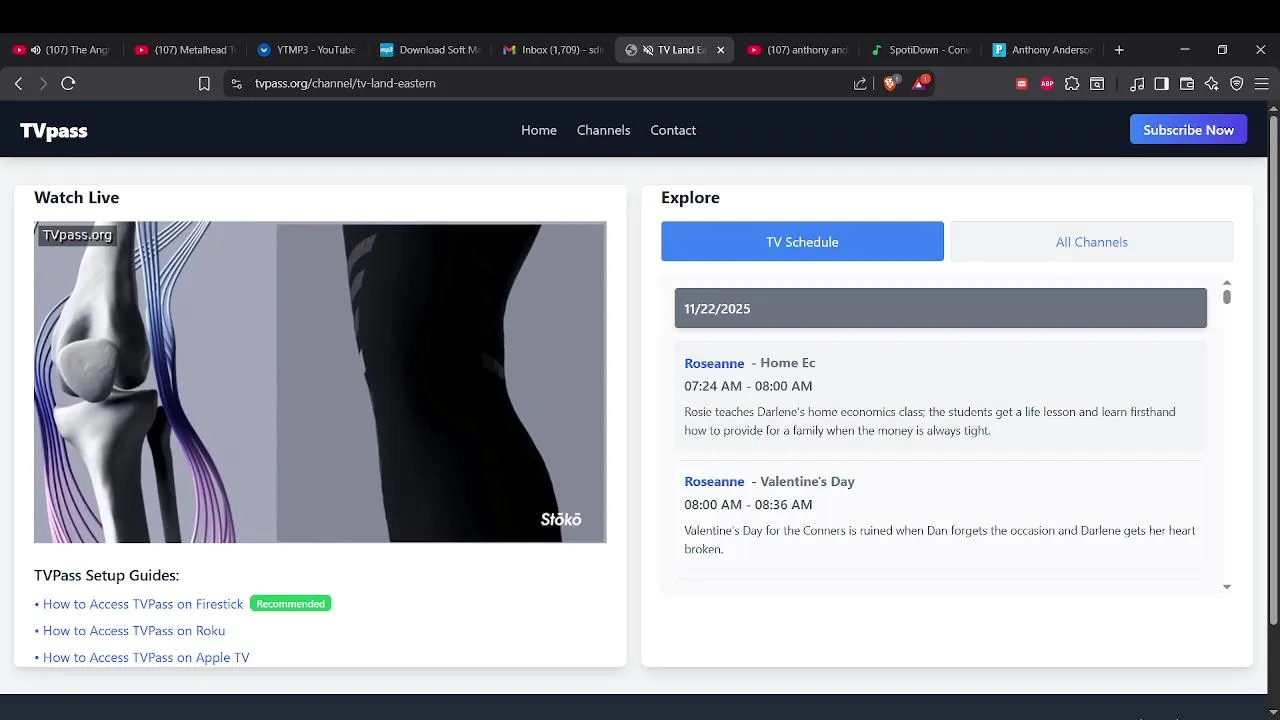Click the tab search window icon
The image size is (1280, 720).
[x=1097, y=84]
